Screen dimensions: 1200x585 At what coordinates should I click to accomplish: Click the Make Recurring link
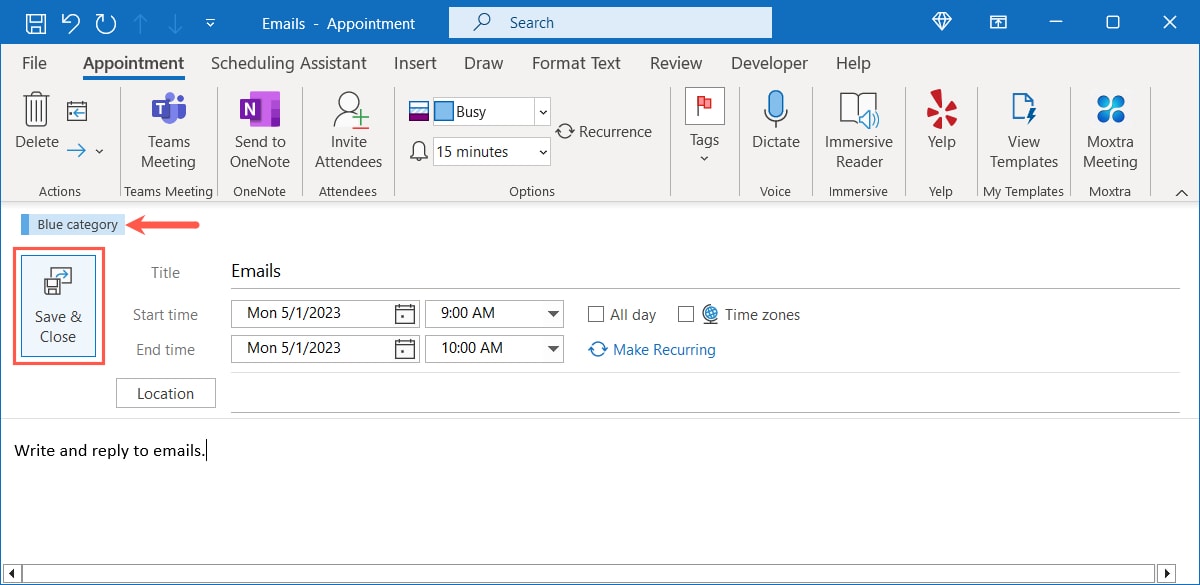[663, 349]
